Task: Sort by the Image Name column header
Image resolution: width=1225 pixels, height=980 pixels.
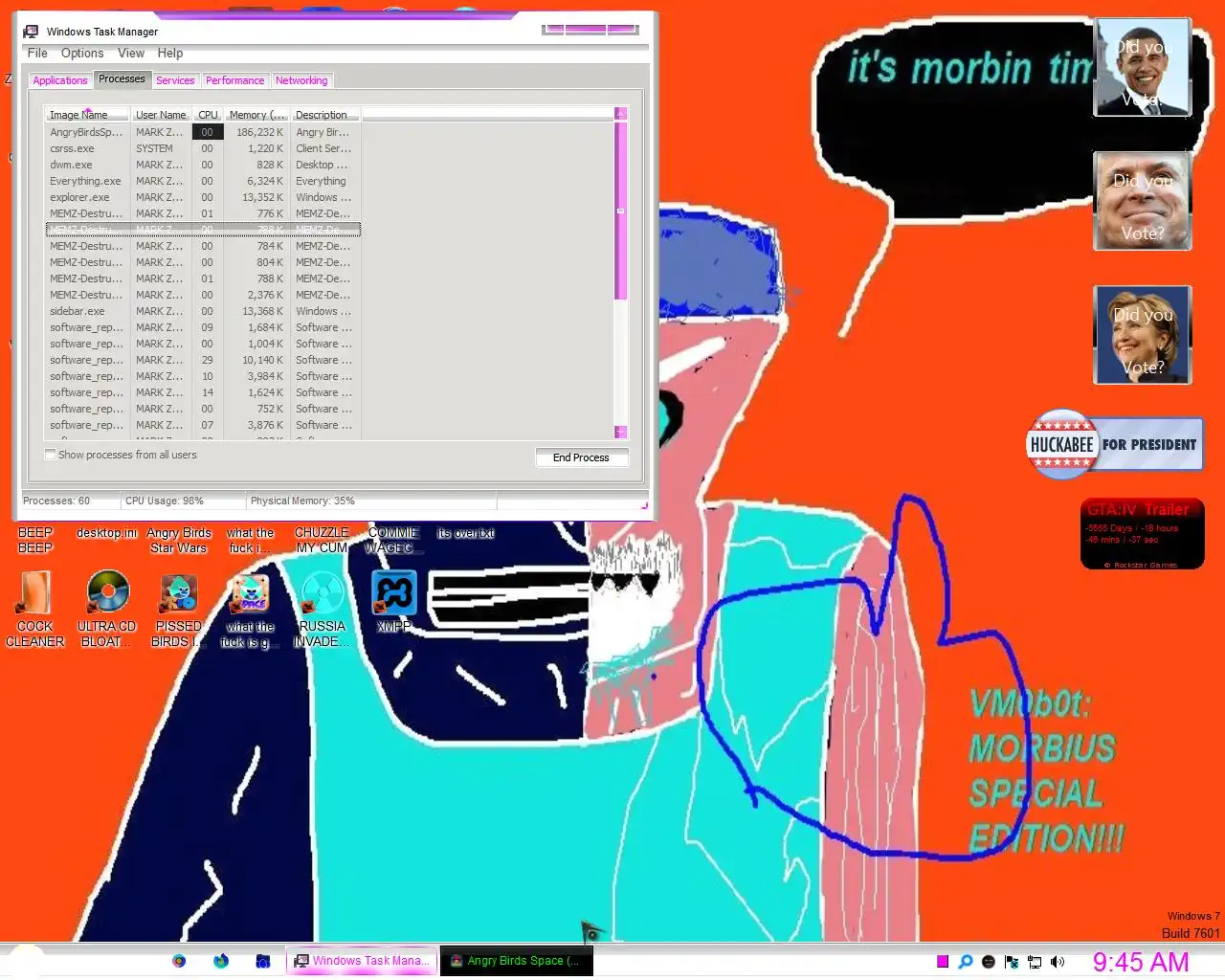Action: (88, 115)
